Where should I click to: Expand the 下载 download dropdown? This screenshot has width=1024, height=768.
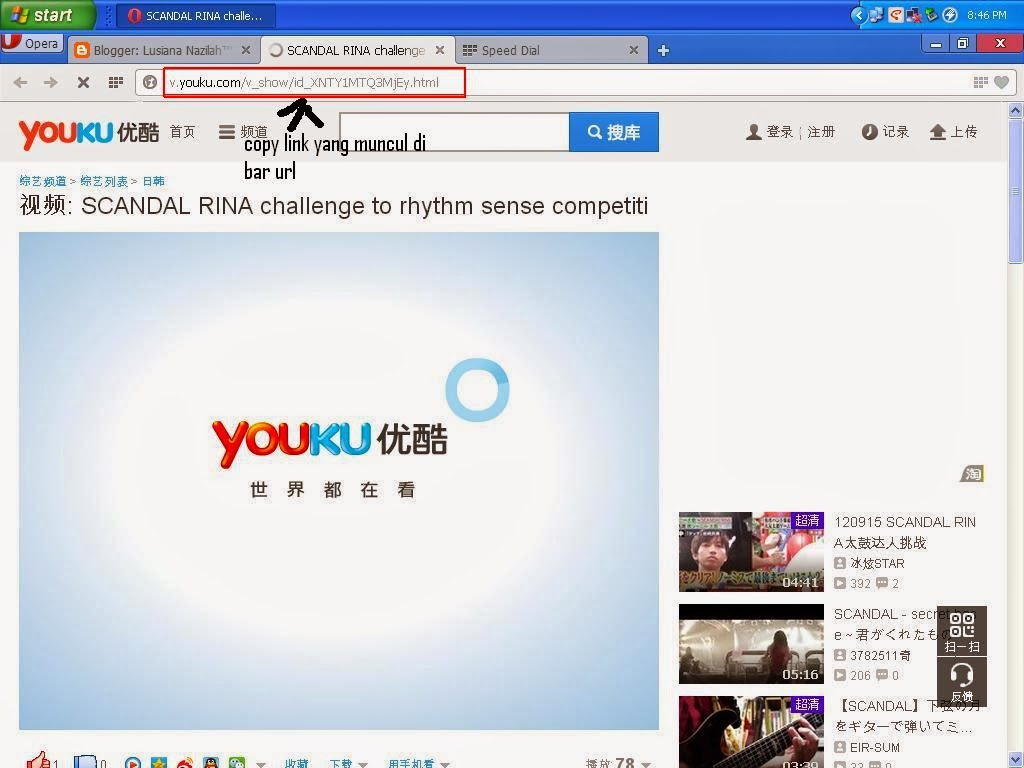click(x=348, y=763)
